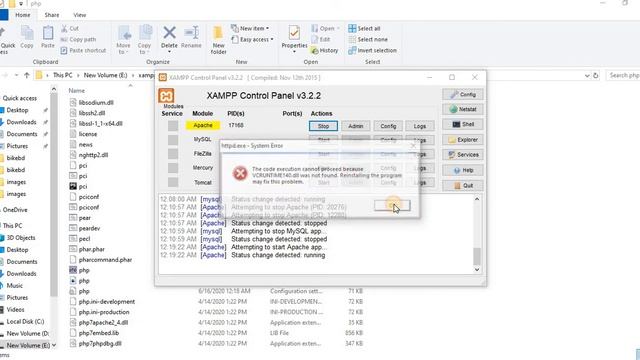Click the XAMPP orange logo icon

coord(166,96)
